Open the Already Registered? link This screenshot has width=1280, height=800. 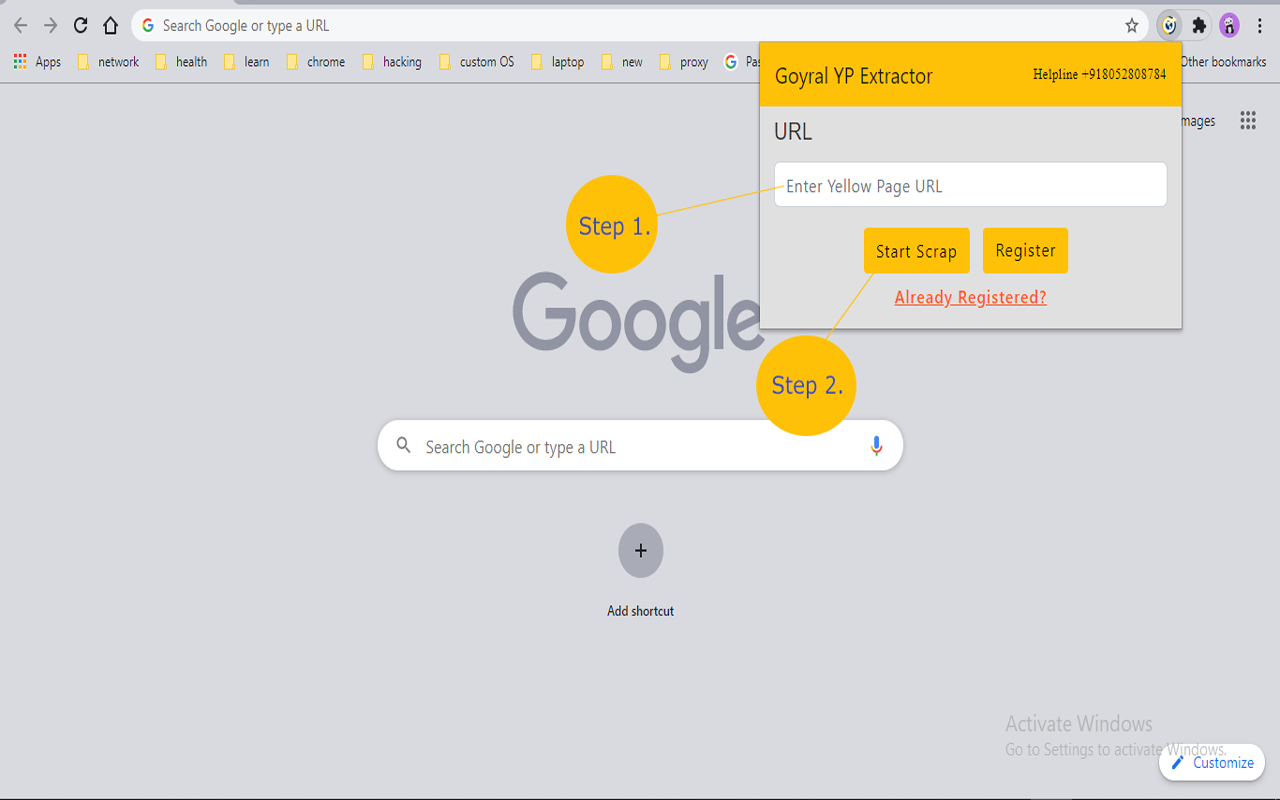pyautogui.click(x=970, y=297)
